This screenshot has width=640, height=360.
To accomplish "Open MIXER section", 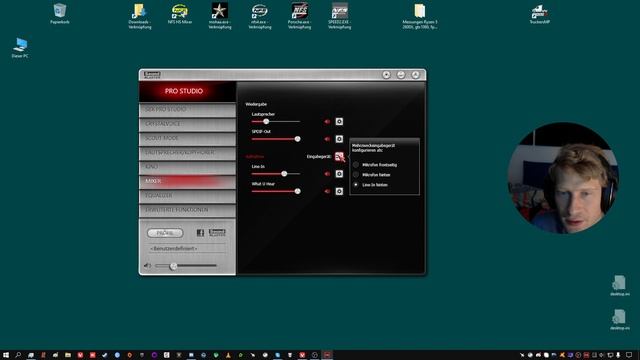I will tap(187, 181).
